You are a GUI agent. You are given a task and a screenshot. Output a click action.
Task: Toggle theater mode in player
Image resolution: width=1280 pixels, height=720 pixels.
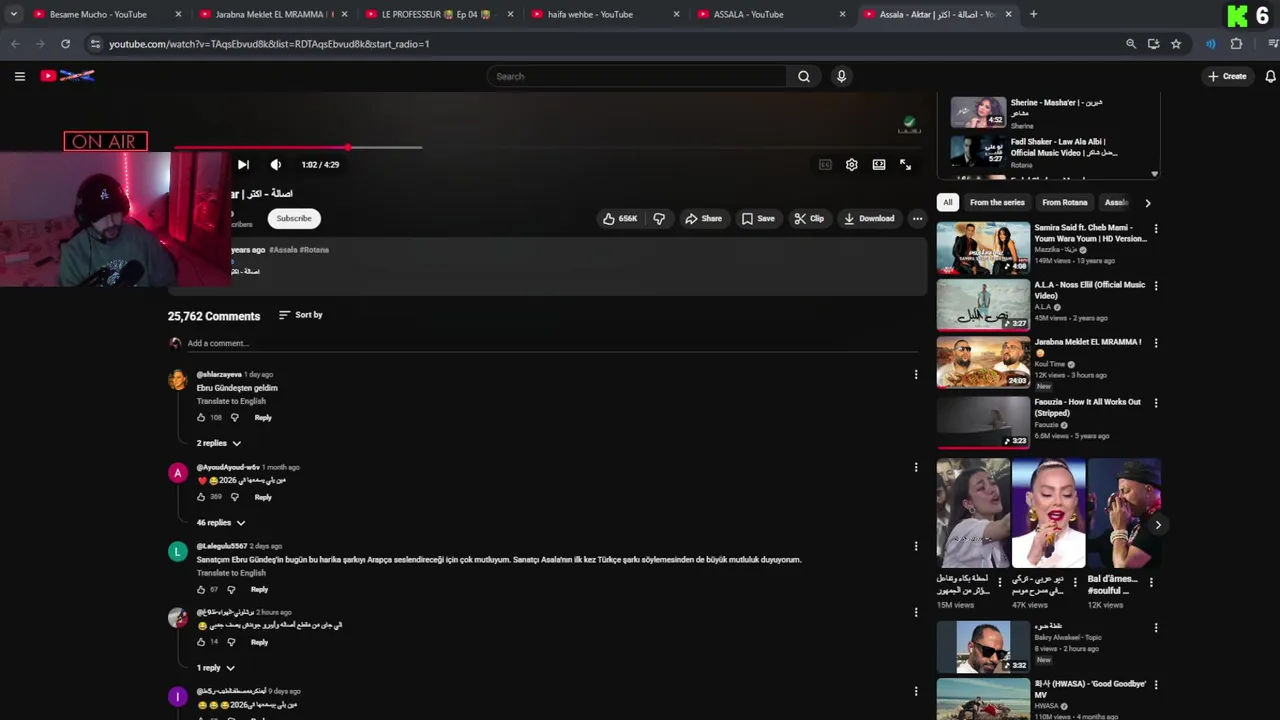coord(879,165)
